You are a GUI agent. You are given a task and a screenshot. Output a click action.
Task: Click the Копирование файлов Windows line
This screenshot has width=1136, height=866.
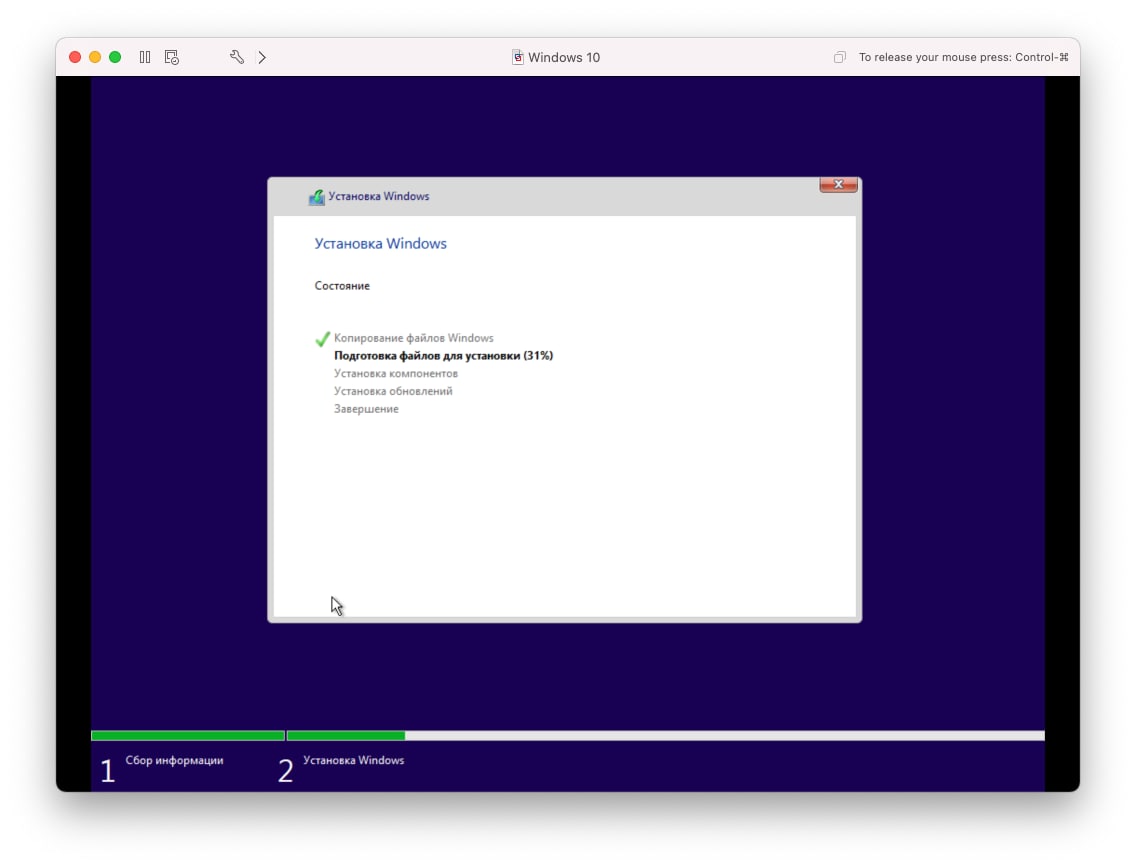(x=414, y=338)
